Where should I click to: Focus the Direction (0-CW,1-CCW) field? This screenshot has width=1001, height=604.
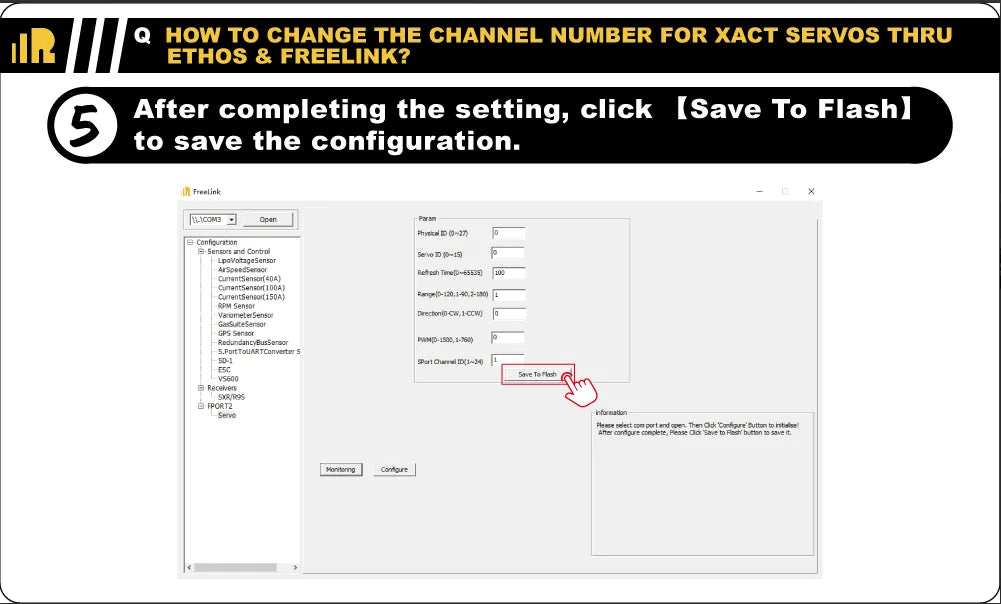[x=509, y=314]
